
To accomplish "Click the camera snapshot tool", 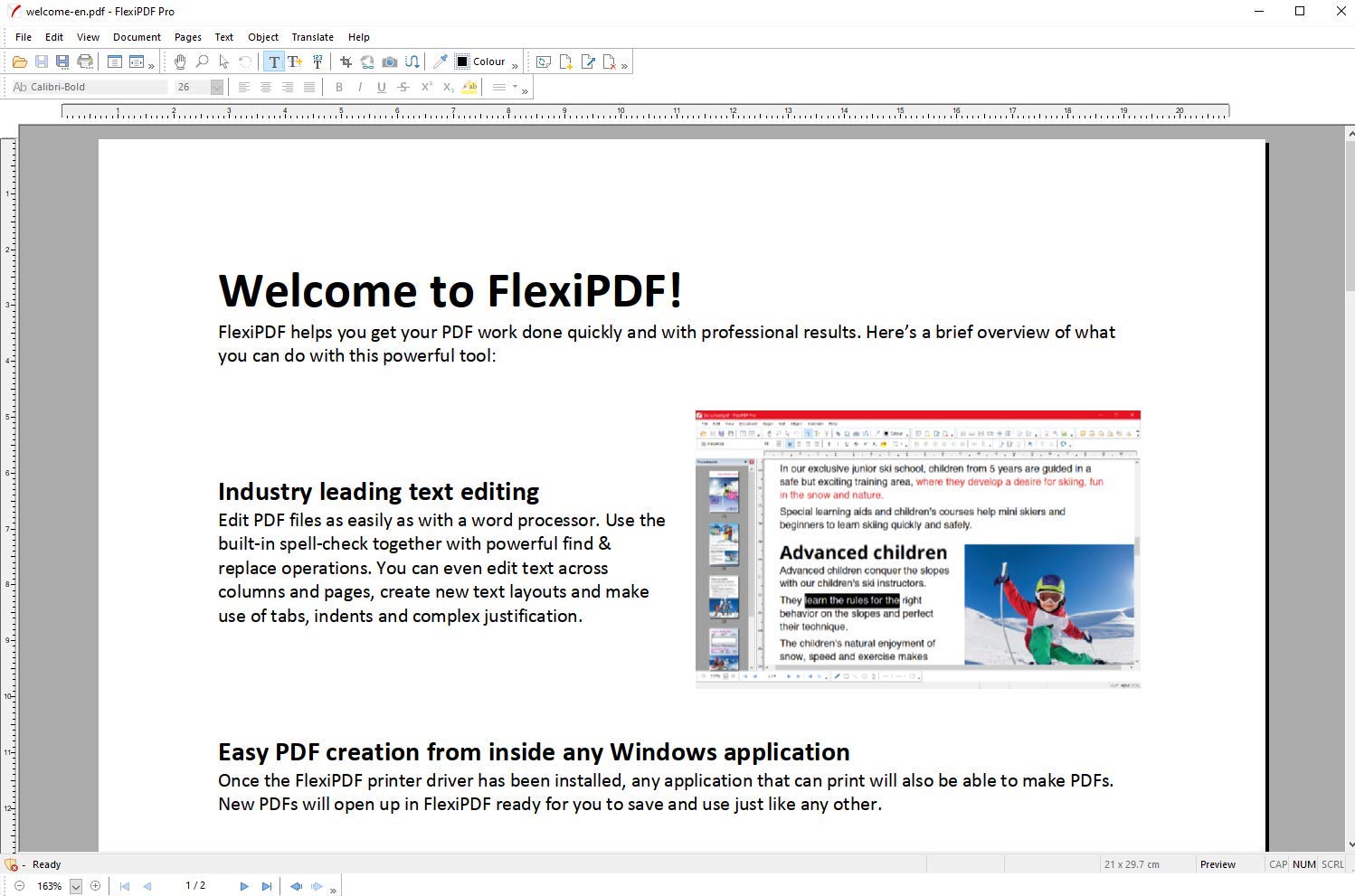I will pyautogui.click(x=390, y=61).
